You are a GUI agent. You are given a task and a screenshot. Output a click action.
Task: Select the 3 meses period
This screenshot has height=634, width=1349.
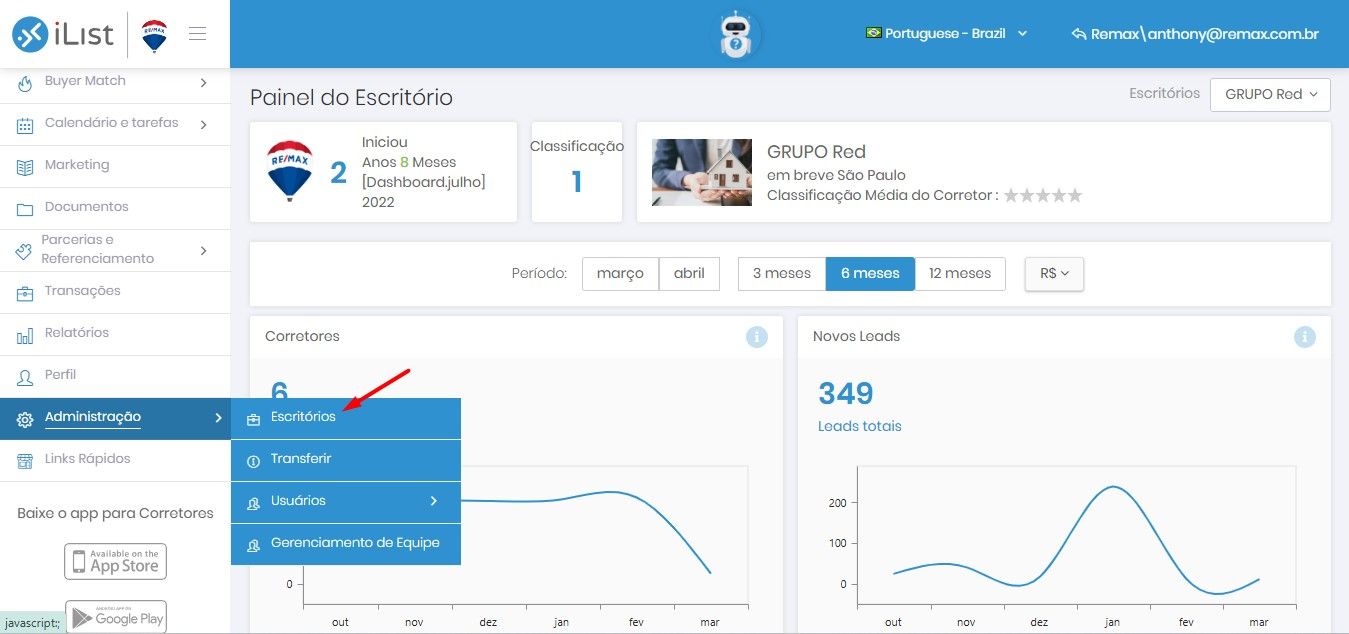[782, 273]
